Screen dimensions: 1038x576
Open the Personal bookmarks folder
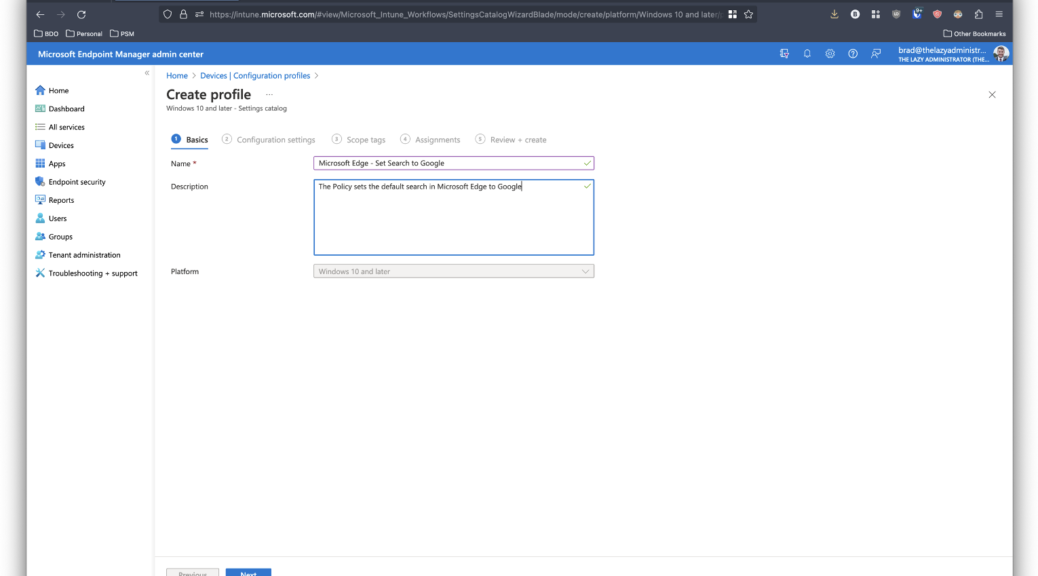(x=84, y=33)
